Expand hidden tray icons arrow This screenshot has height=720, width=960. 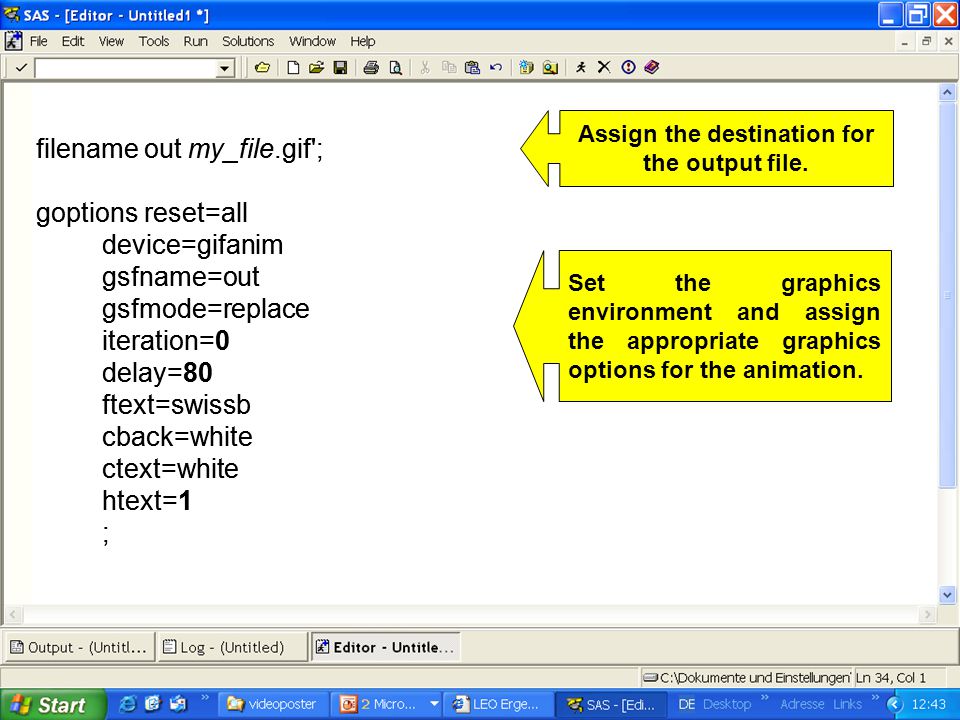895,705
